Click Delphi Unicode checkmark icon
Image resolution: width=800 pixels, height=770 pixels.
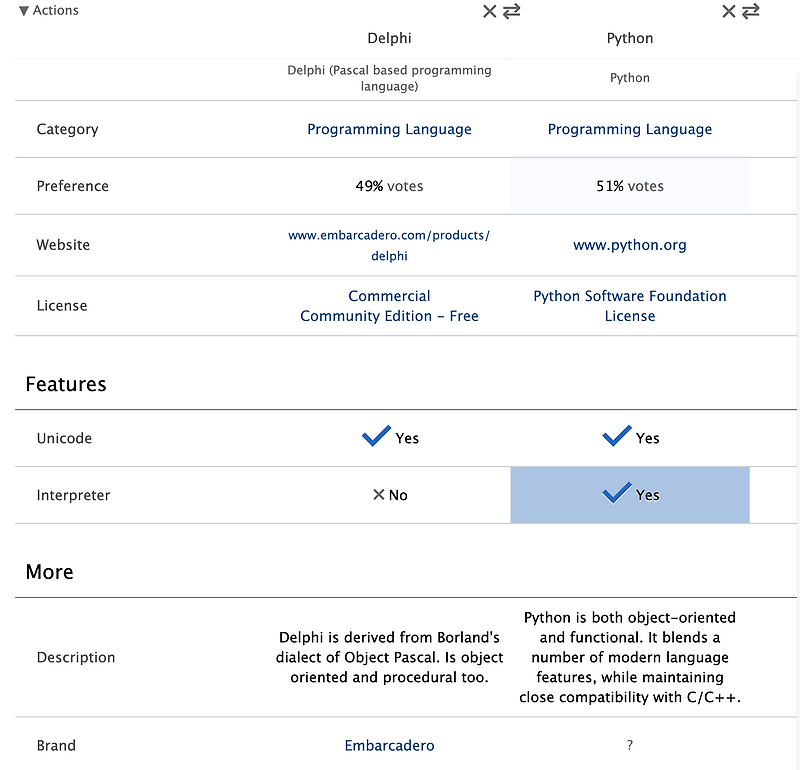[376, 436]
